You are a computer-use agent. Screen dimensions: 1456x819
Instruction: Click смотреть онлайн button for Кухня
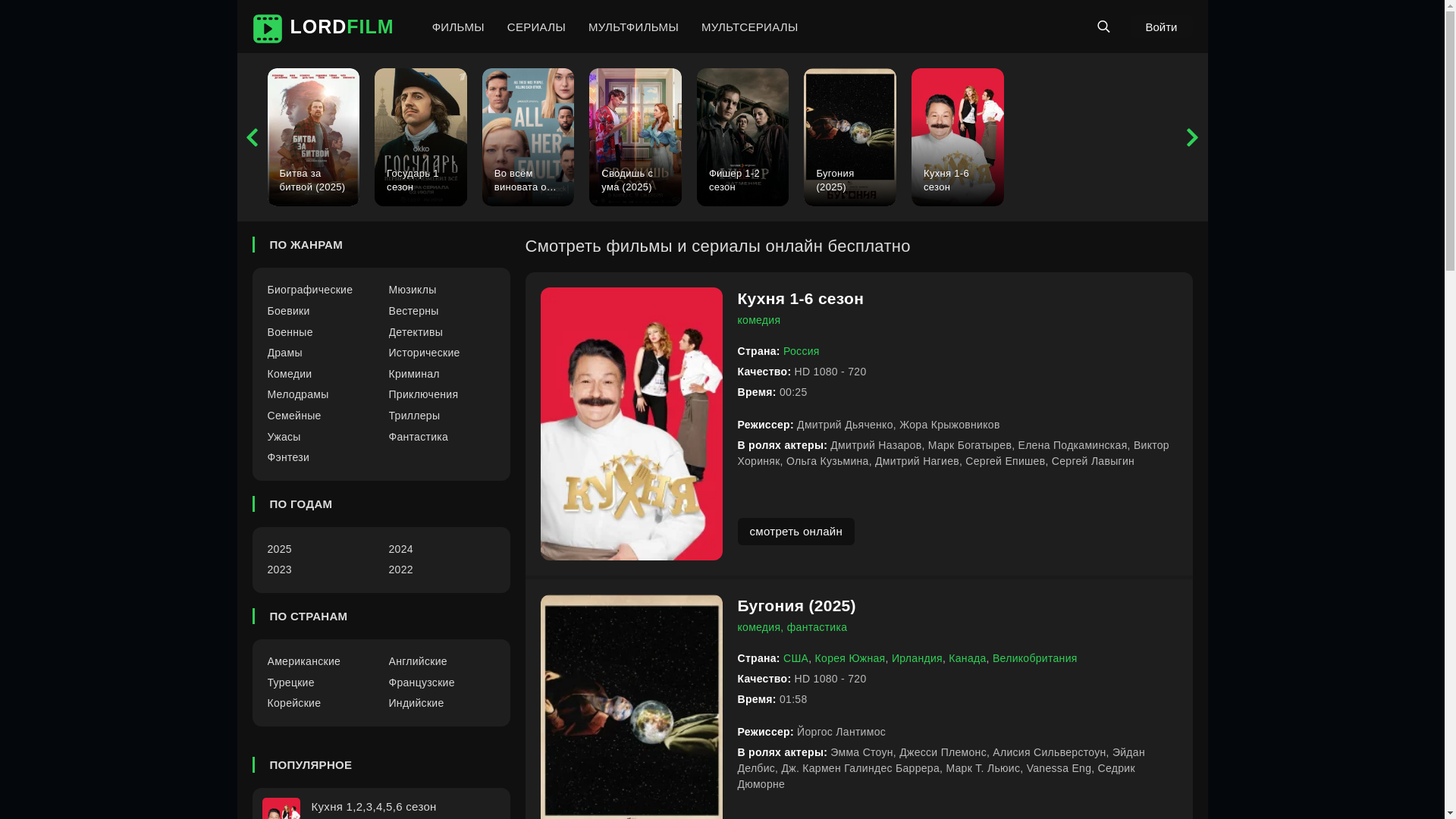point(795,532)
